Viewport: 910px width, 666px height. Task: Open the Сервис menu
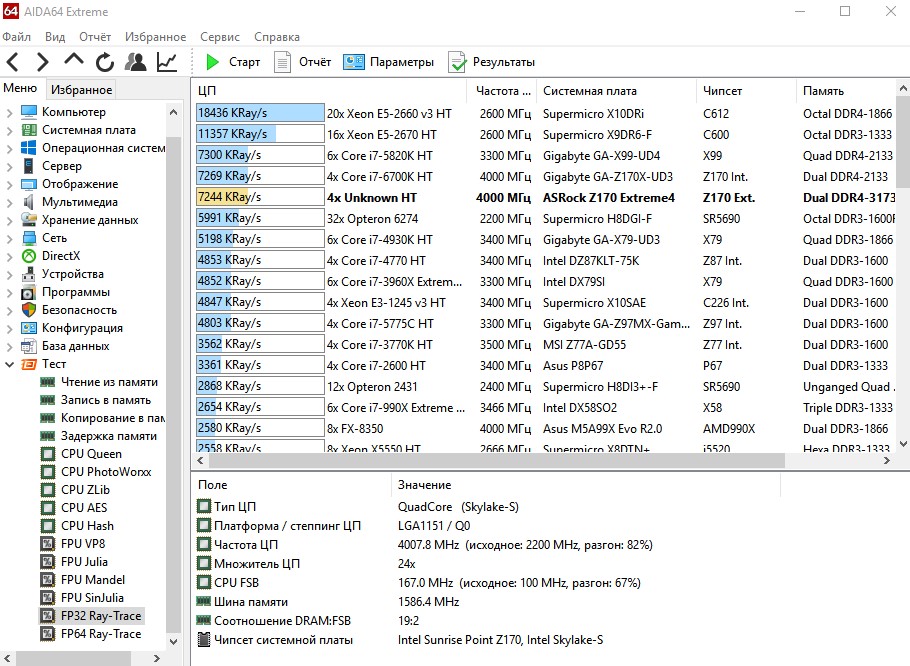pyautogui.click(x=220, y=37)
